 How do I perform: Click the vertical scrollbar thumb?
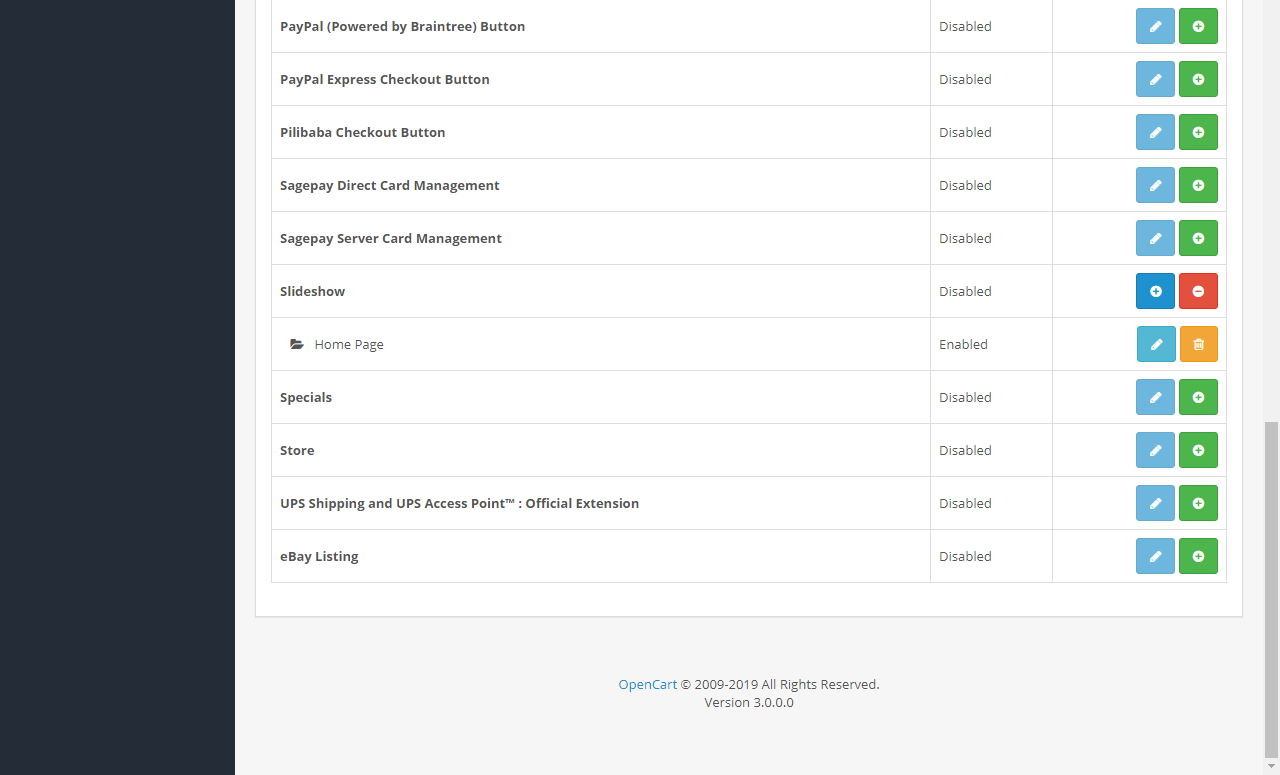[x=1272, y=589]
